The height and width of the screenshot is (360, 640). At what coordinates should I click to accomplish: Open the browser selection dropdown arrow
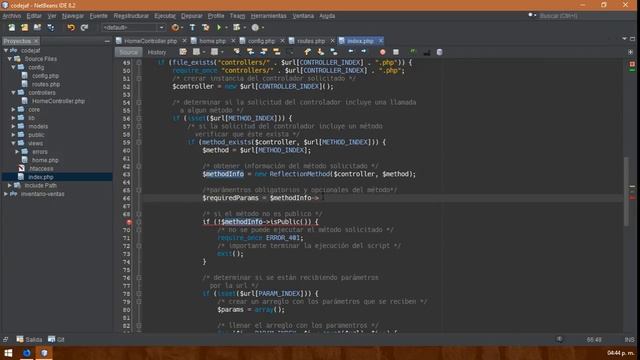(x=182, y=27)
